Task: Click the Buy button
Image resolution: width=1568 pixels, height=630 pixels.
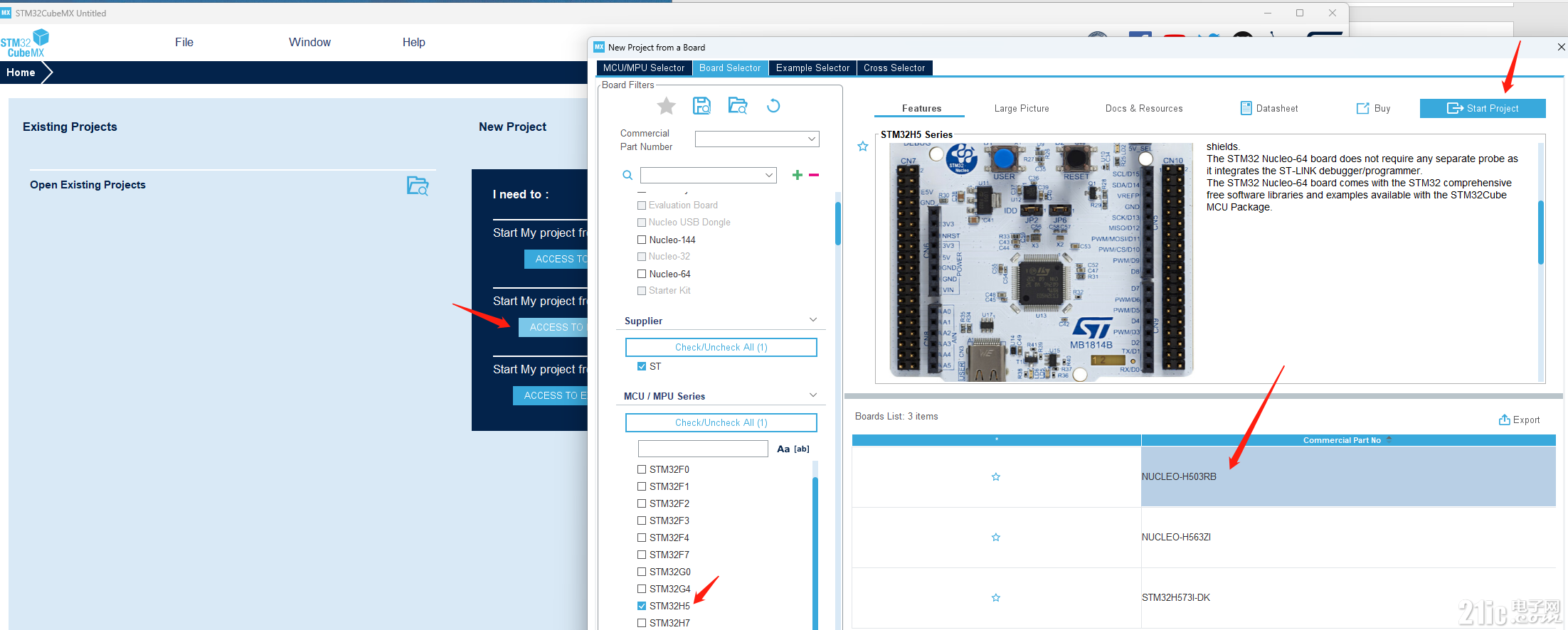Action: (1373, 109)
